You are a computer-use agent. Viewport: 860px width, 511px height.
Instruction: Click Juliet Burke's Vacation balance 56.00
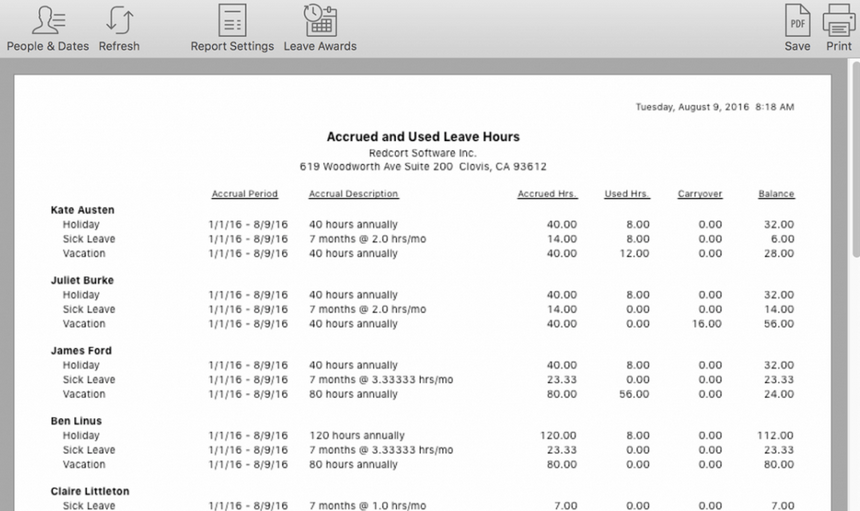779,323
